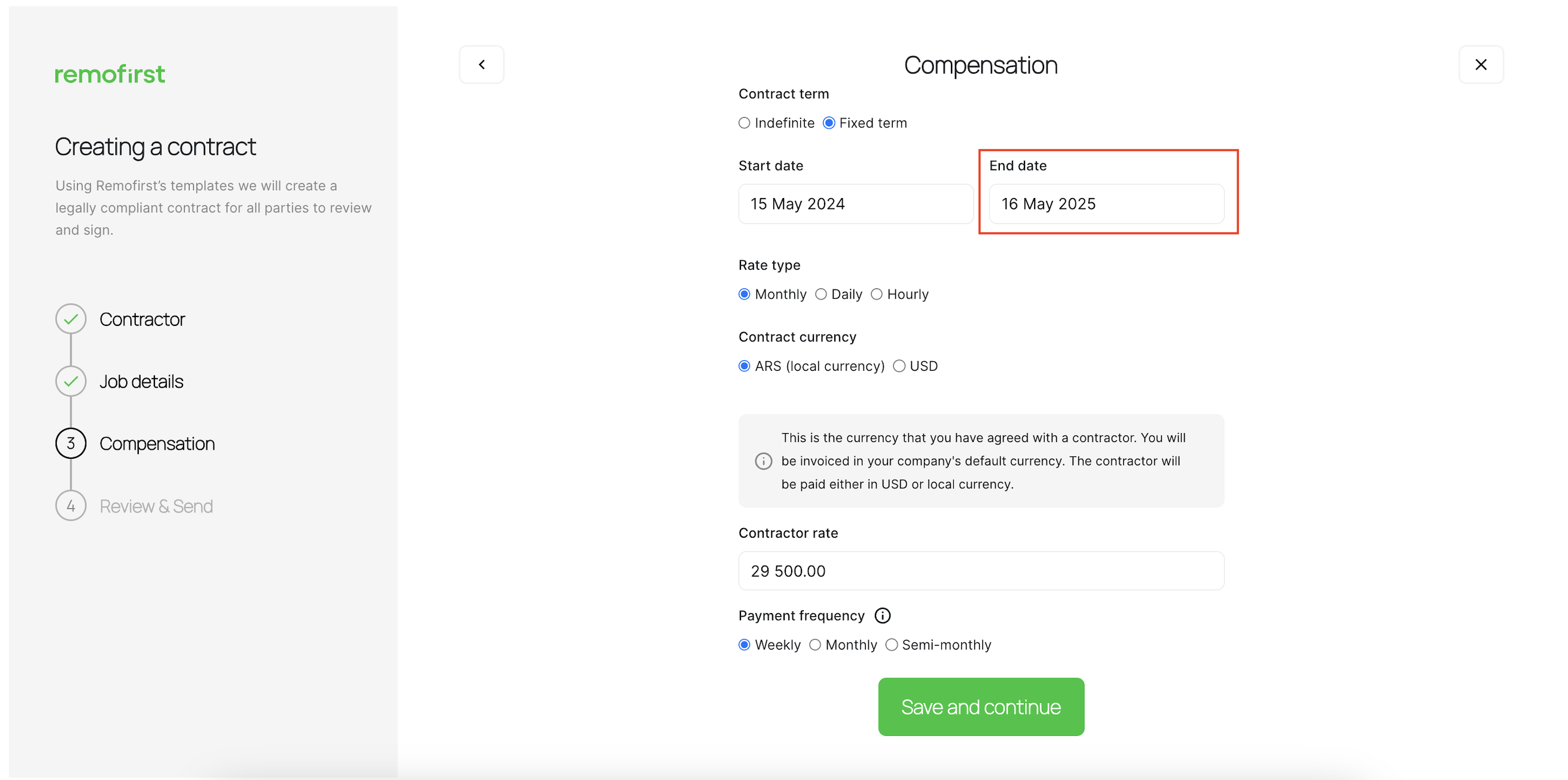The width and height of the screenshot is (1568, 780).
Task: Click into the Contractor rate field
Action: point(981,571)
